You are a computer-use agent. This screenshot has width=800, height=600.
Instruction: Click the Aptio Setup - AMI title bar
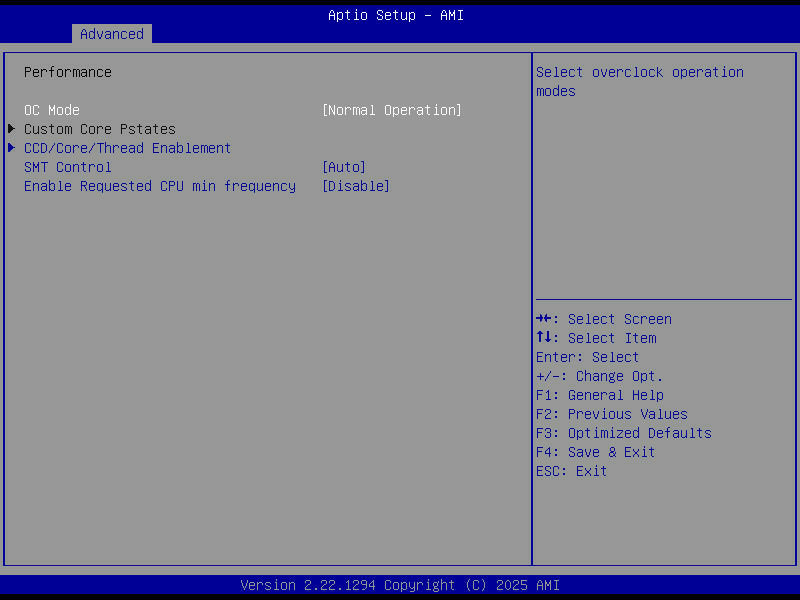click(396, 14)
